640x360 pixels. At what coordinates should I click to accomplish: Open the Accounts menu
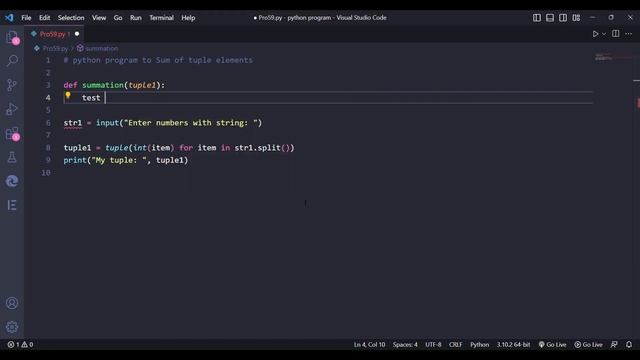(12, 303)
